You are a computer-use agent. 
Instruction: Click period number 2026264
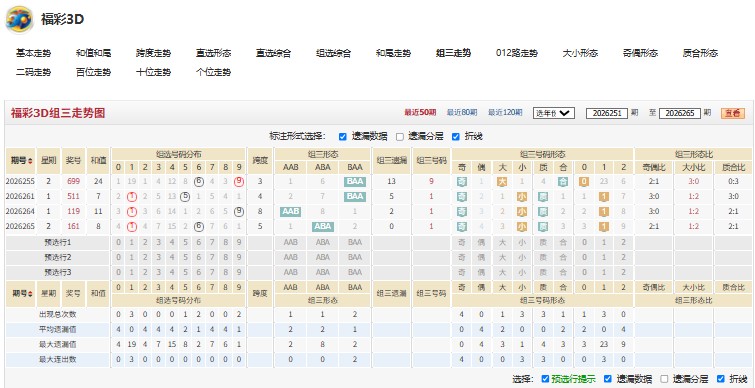point(19,211)
